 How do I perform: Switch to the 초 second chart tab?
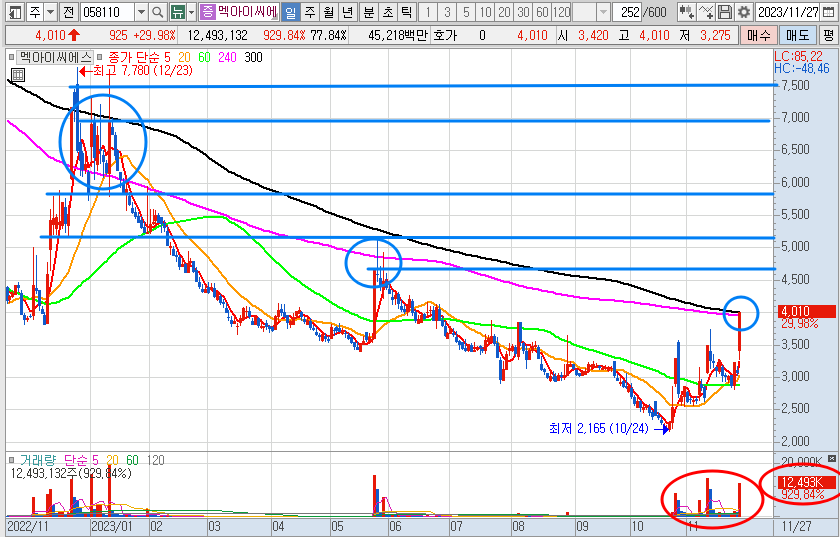387,11
